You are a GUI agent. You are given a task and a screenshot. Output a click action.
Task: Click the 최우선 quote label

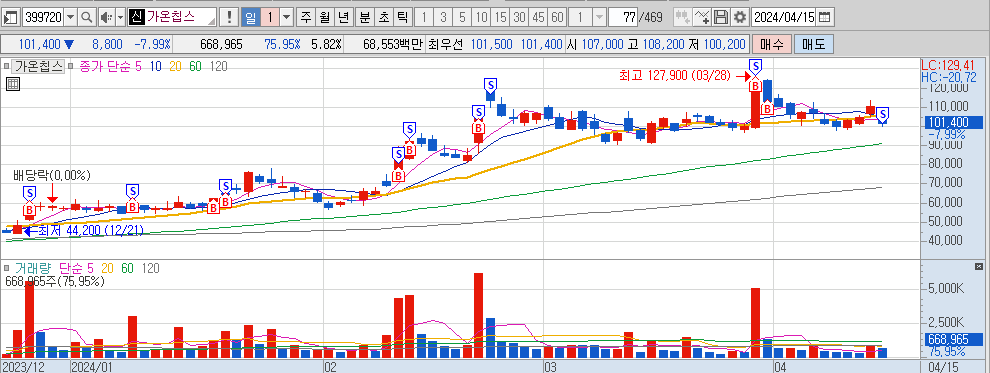click(445, 44)
